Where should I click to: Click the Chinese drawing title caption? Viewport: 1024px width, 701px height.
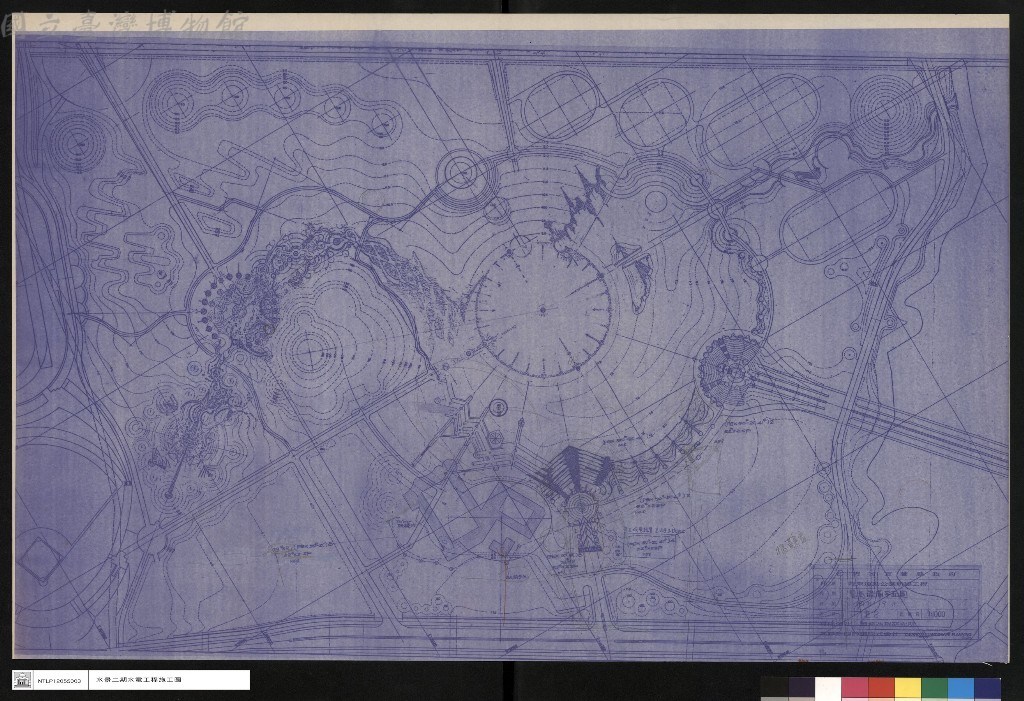(139, 680)
